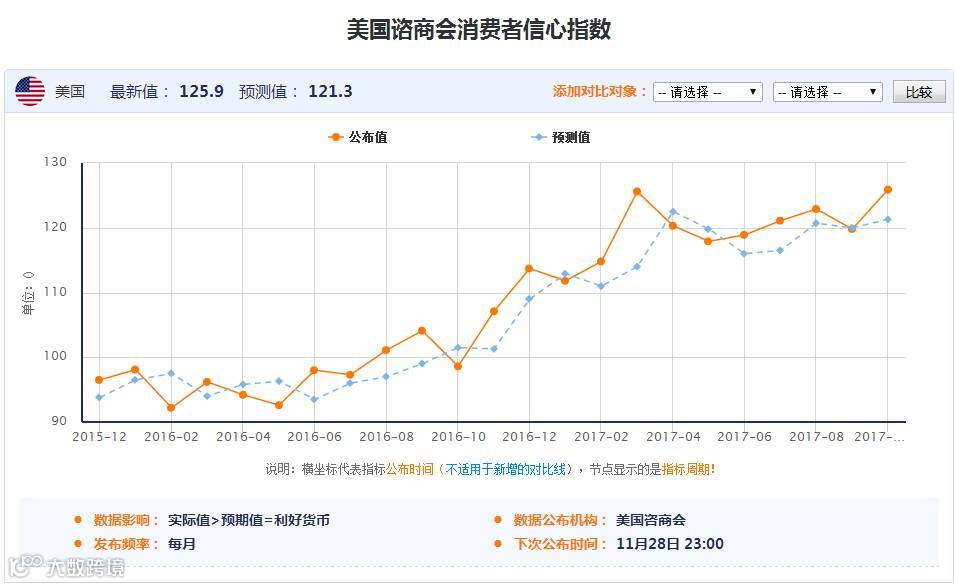Click the 数据公布机构 美国咨商会 entry
The height and width of the screenshot is (585, 955).
(599, 520)
